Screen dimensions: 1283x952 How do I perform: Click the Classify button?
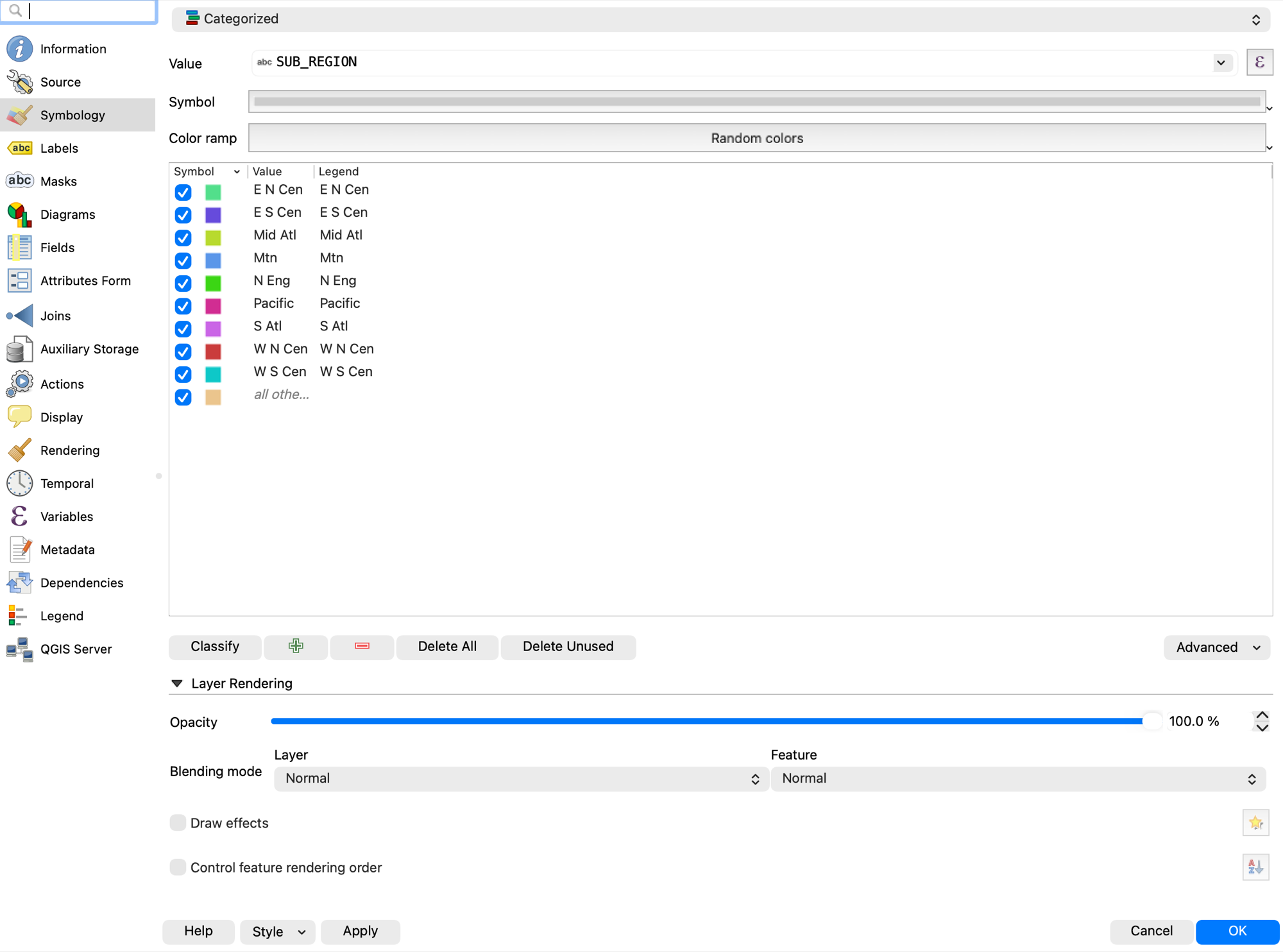(215, 646)
